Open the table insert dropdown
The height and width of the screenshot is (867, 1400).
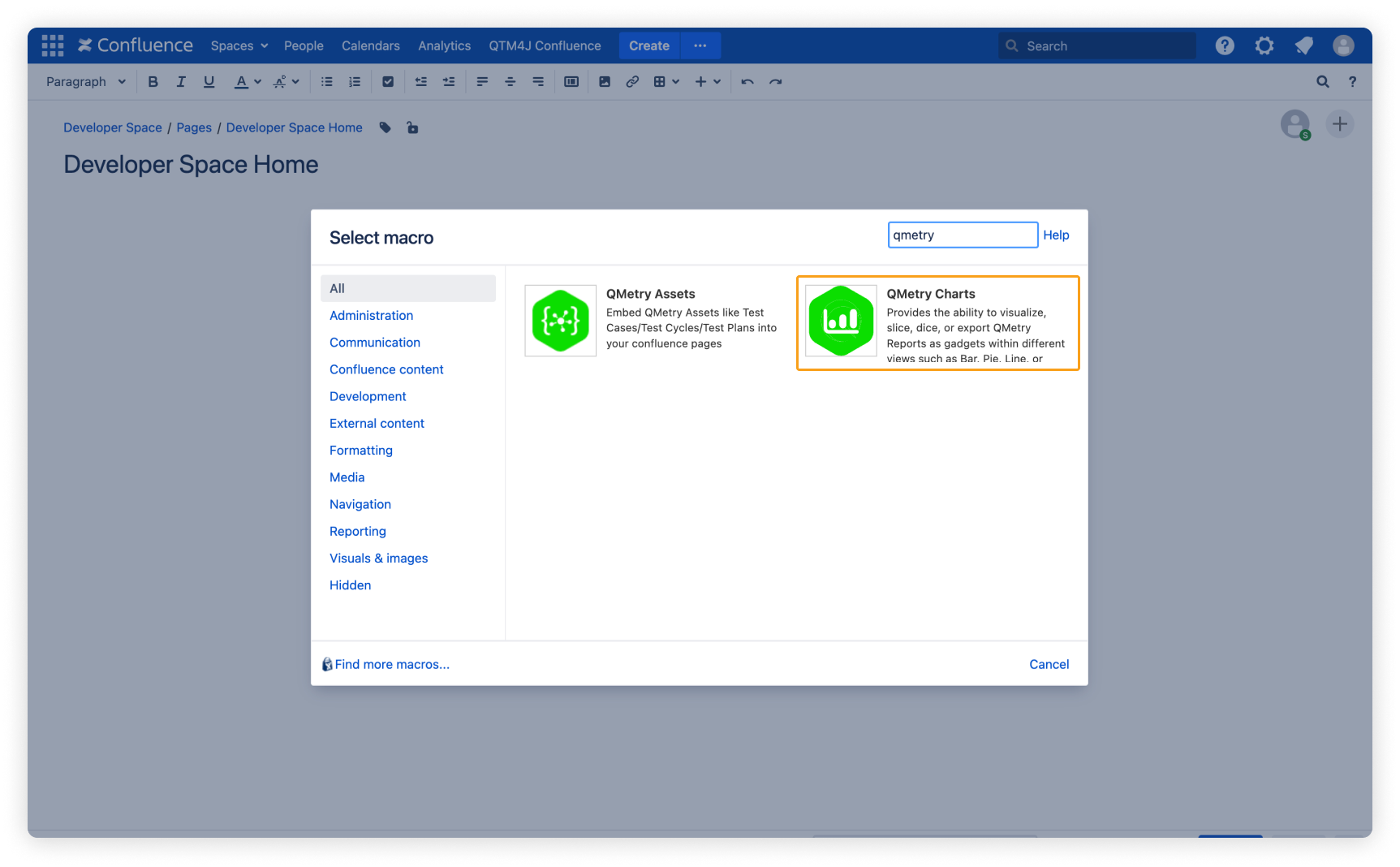(x=666, y=81)
